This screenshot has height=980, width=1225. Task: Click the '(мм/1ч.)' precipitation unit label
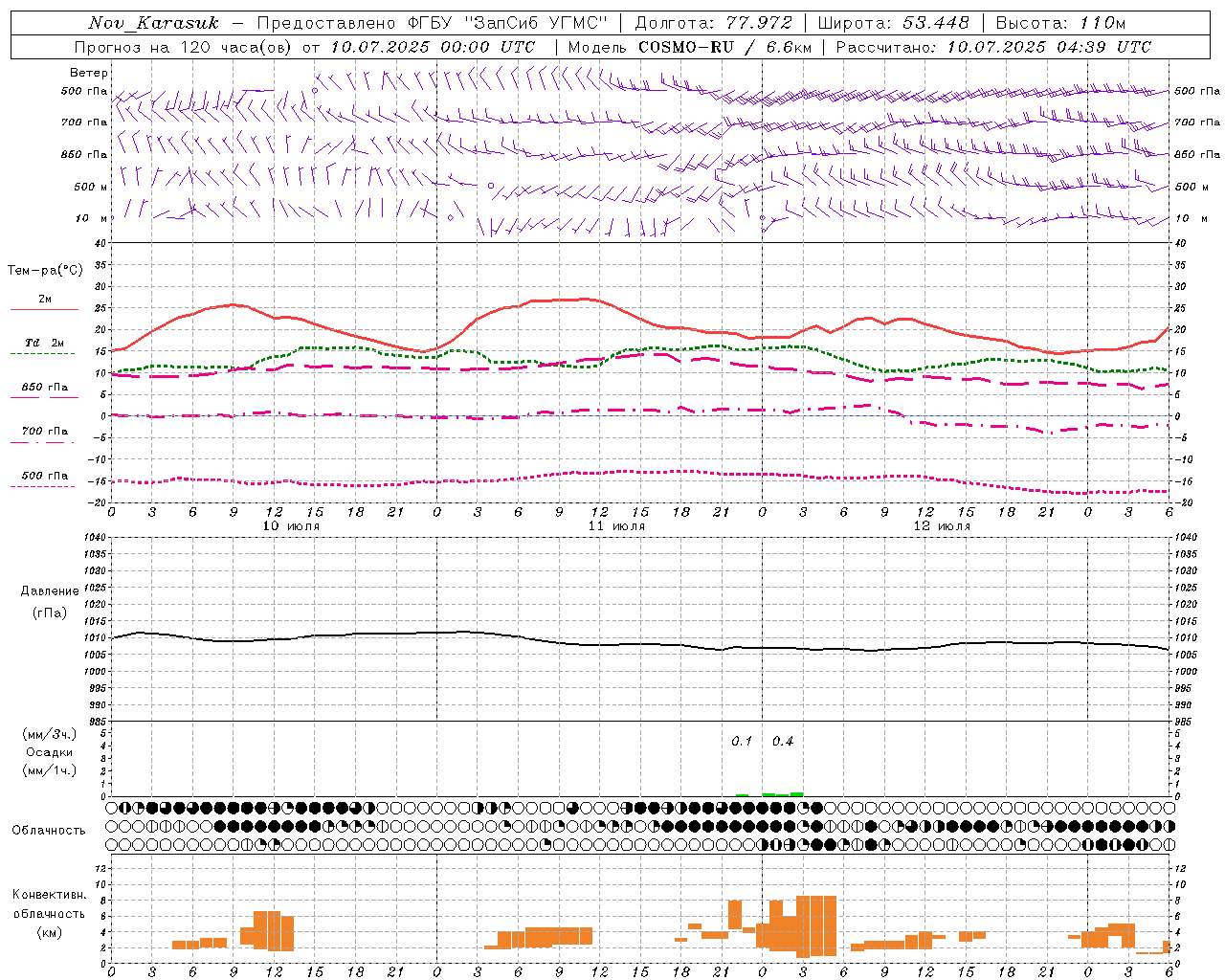[x=50, y=770]
